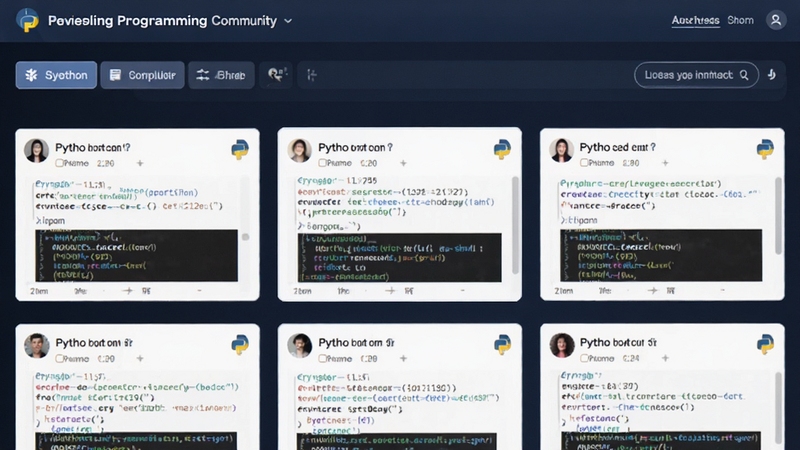Screen dimensions: 800x450
Task: Toggle Pname checkbox on Pytho ced cmt ? card
Action: pyautogui.click(x=584, y=163)
